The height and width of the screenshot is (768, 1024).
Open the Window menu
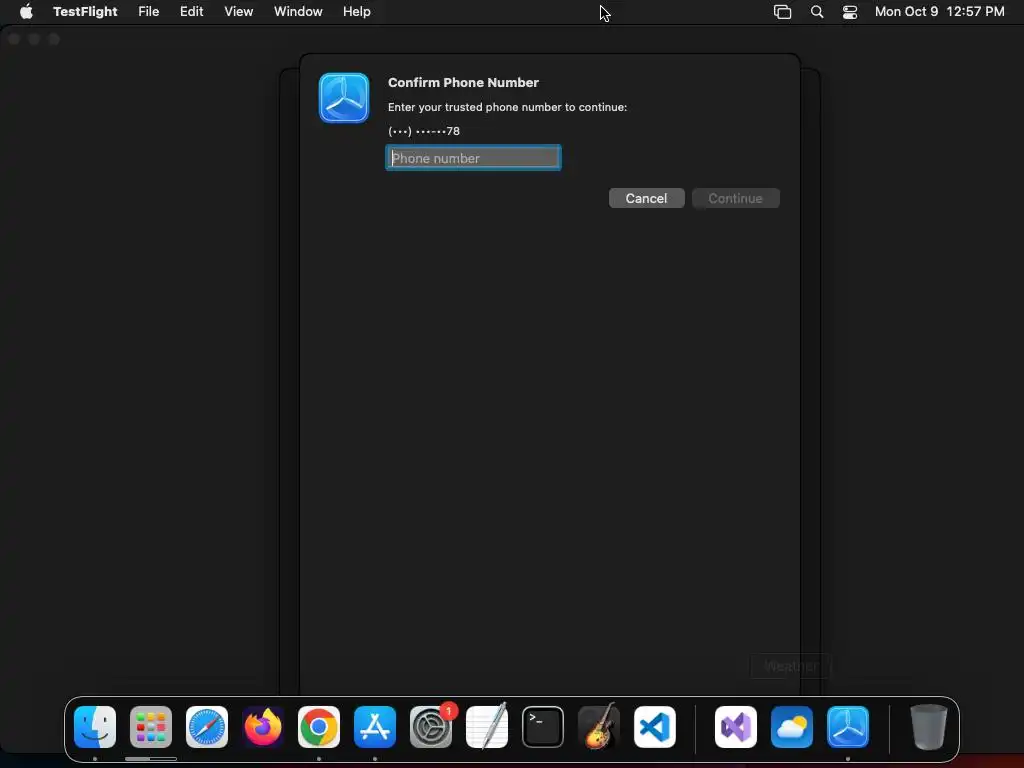click(298, 12)
